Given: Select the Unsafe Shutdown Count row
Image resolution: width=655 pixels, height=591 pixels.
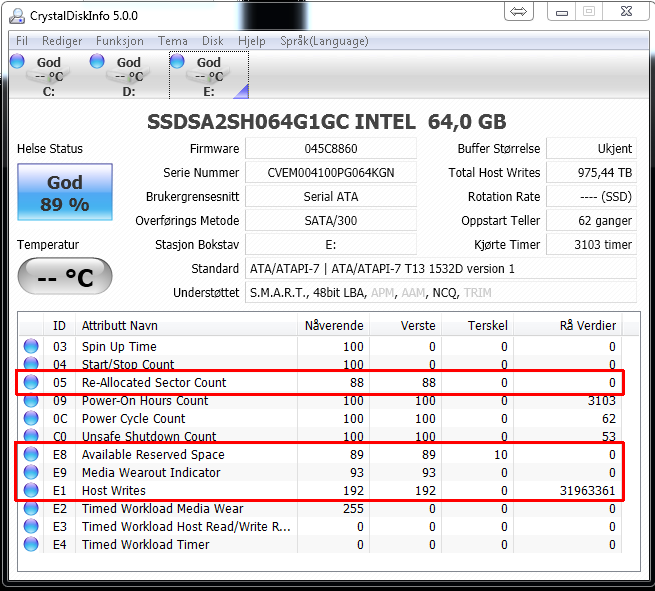Looking at the screenshot, I should (320, 436).
